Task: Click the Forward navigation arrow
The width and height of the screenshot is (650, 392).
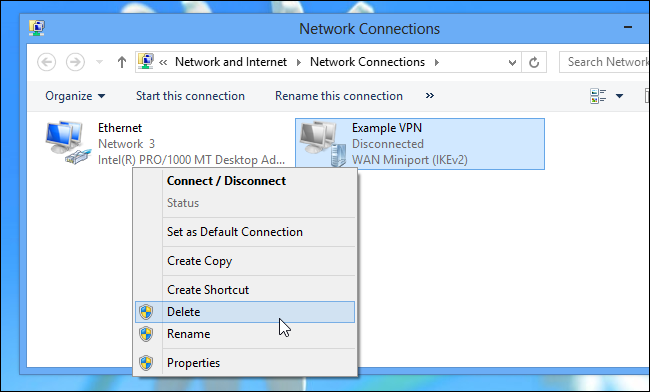Action: [75, 62]
